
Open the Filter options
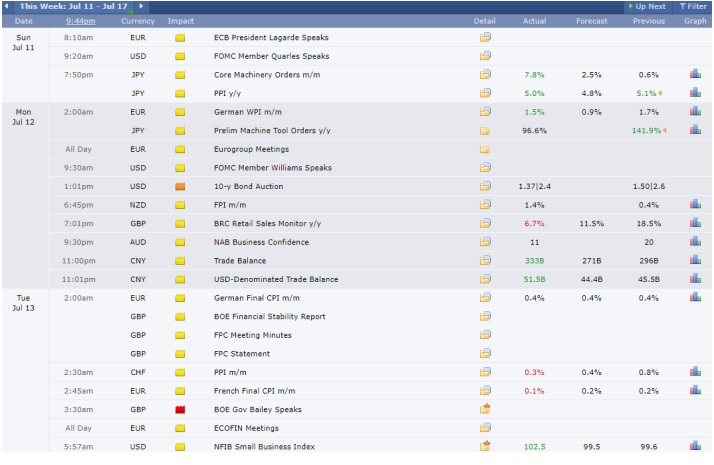click(693, 6)
